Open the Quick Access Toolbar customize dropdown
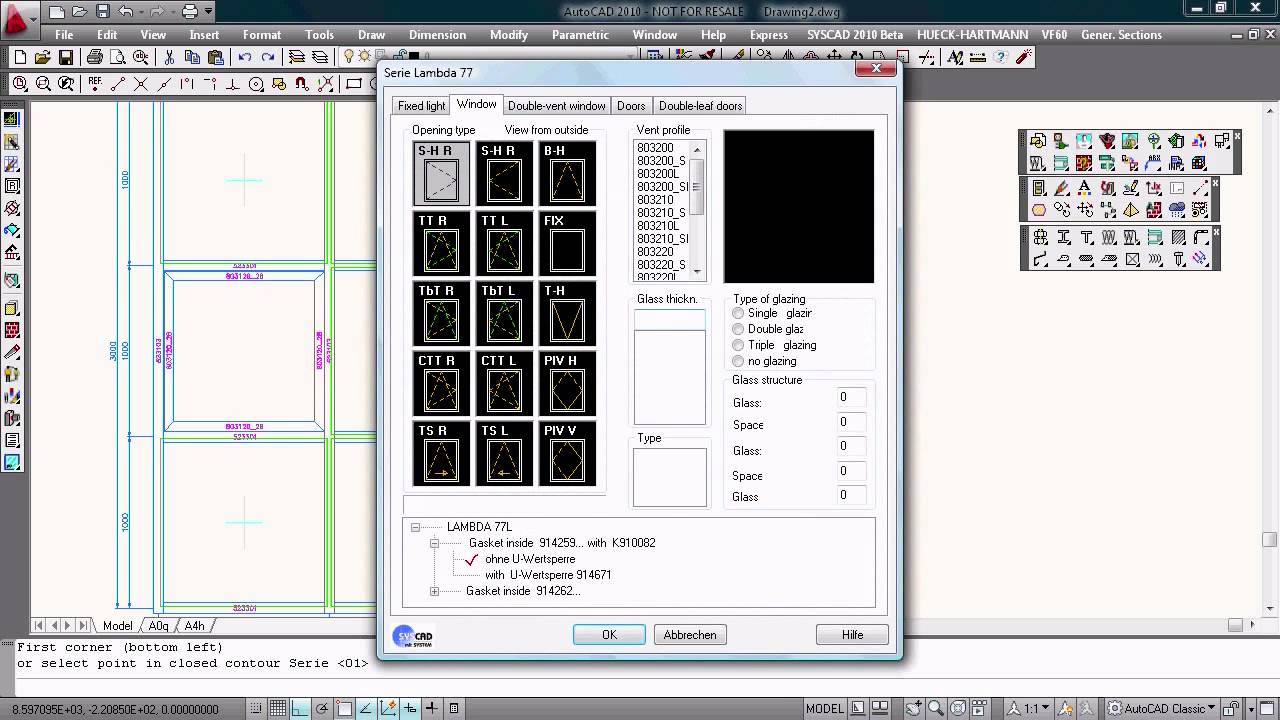Viewport: 1280px width, 720px height. tap(208, 12)
